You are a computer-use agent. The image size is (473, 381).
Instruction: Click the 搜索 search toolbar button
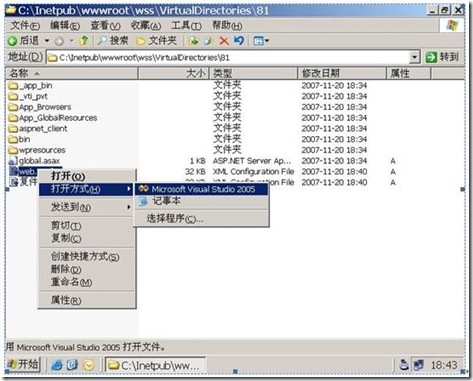coord(113,41)
